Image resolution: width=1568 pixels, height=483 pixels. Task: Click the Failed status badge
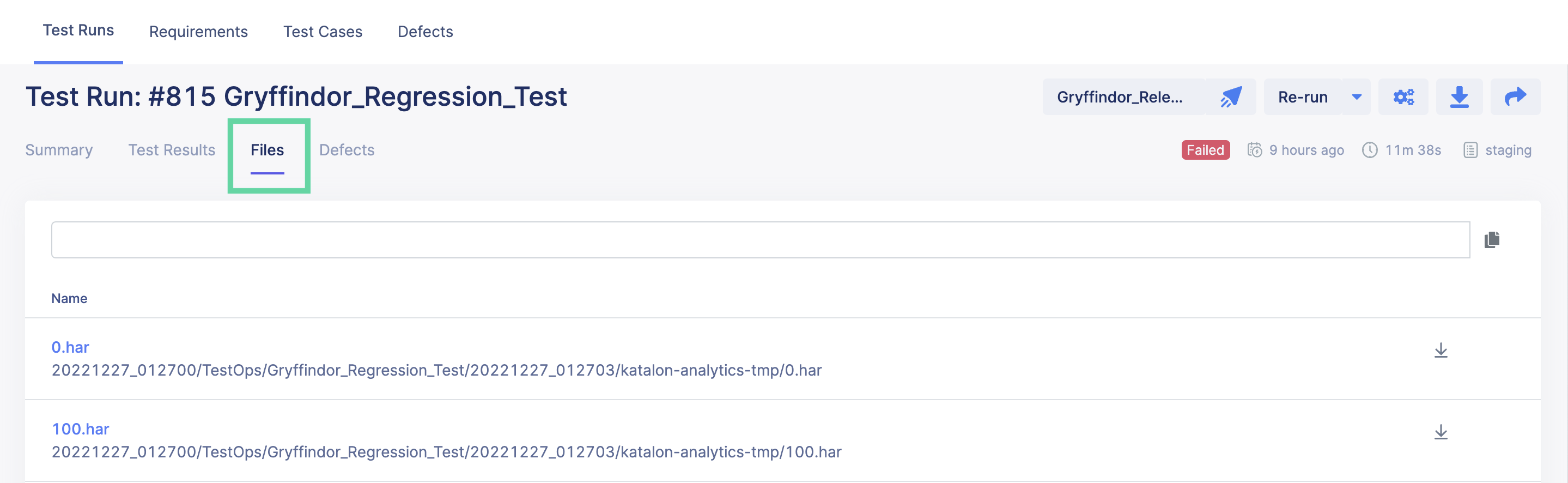[1205, 149]
